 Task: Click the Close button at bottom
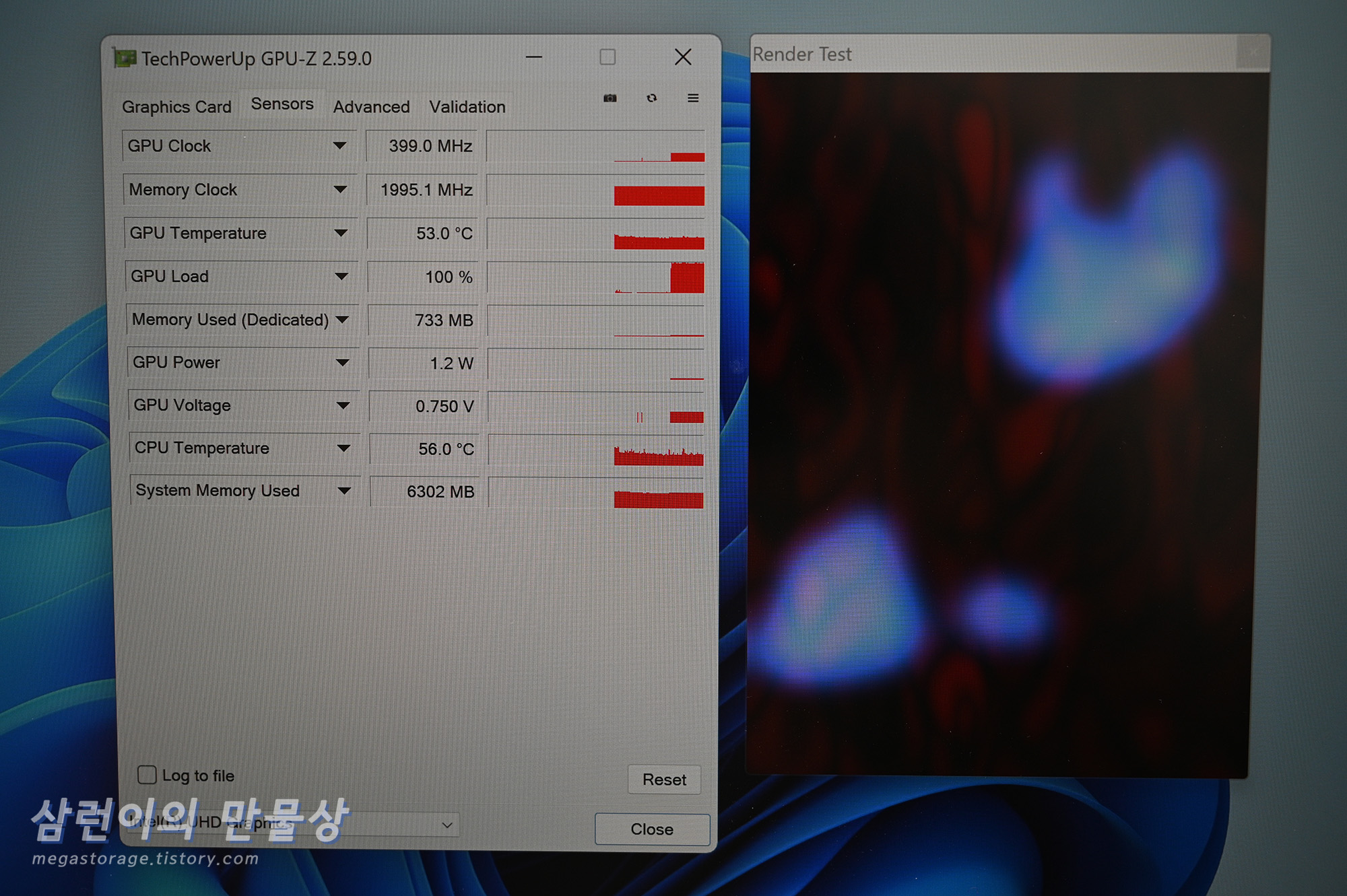point(651,829)
